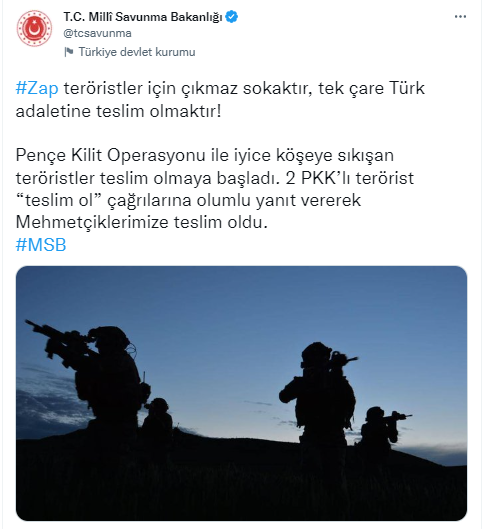Click the blue verified badge icon
Viewport: 490px width, 529px height.
point(232,17)
